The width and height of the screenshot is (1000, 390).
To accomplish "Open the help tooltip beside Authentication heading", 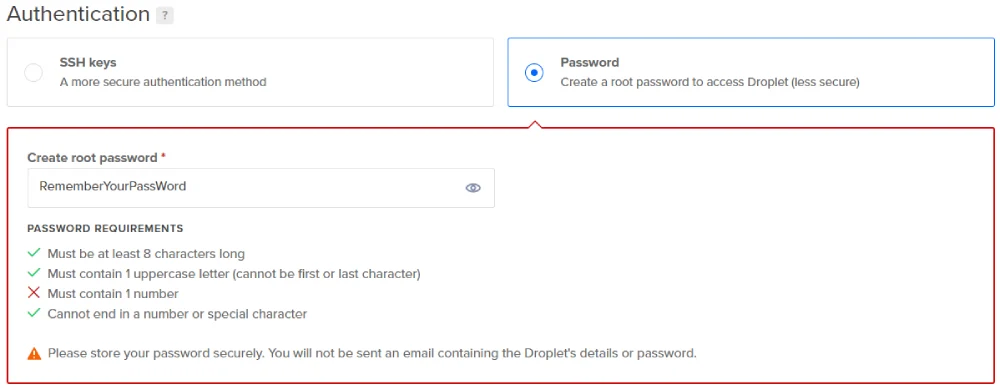I will (165, 16).
